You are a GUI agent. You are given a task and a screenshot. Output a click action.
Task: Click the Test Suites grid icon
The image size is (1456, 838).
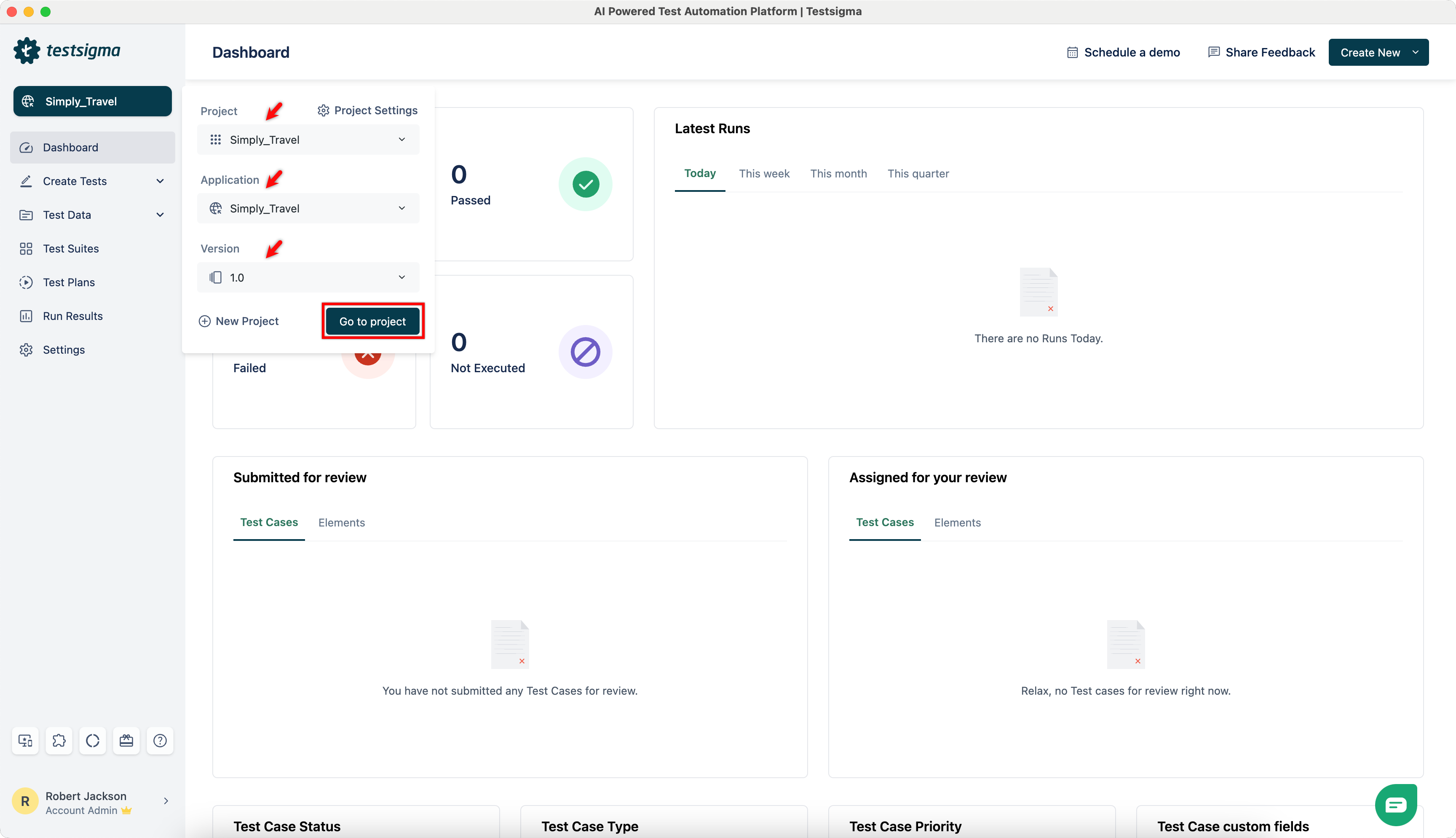tap(26, 249)
